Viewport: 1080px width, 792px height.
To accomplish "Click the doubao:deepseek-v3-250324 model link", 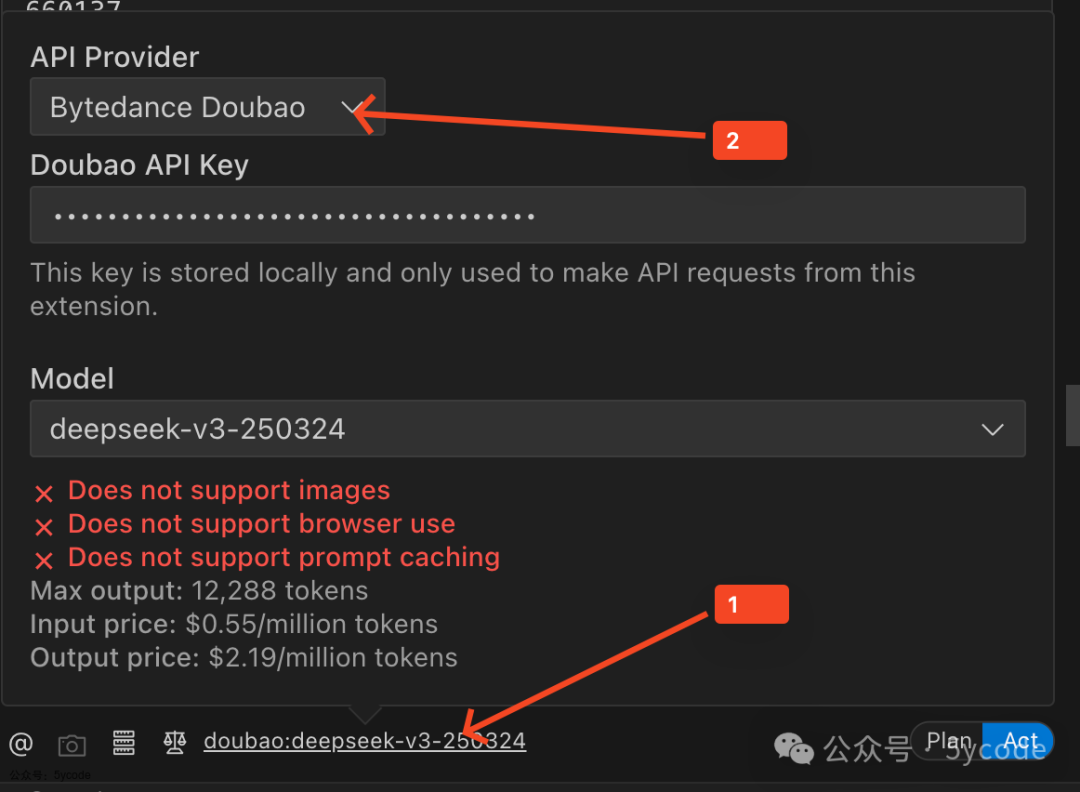I will pos(365,741).
